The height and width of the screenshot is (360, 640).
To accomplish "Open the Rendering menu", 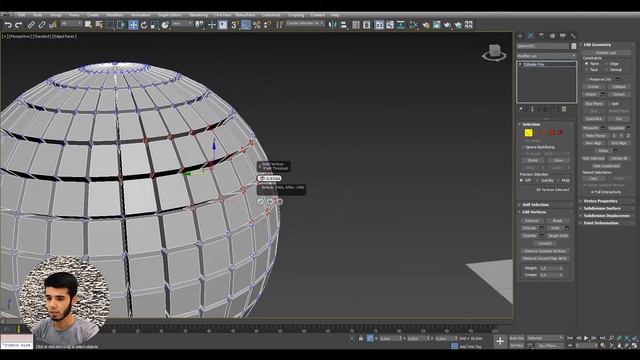I will (x=198, y=15).
